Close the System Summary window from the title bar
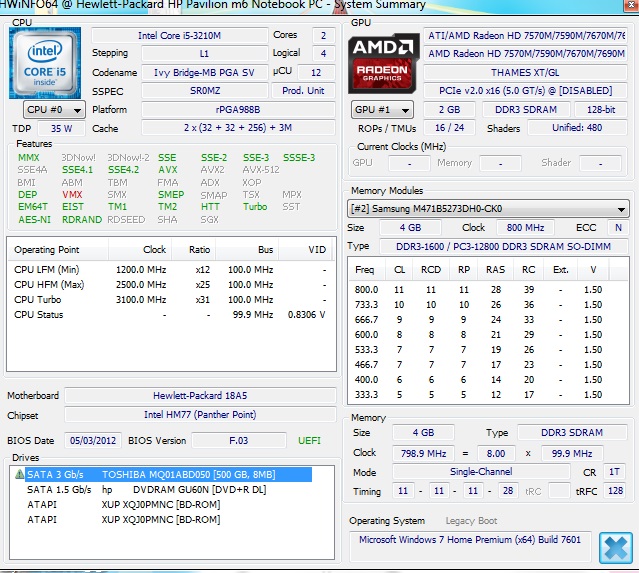The image size is (639, 573). (x=631, y=5)
